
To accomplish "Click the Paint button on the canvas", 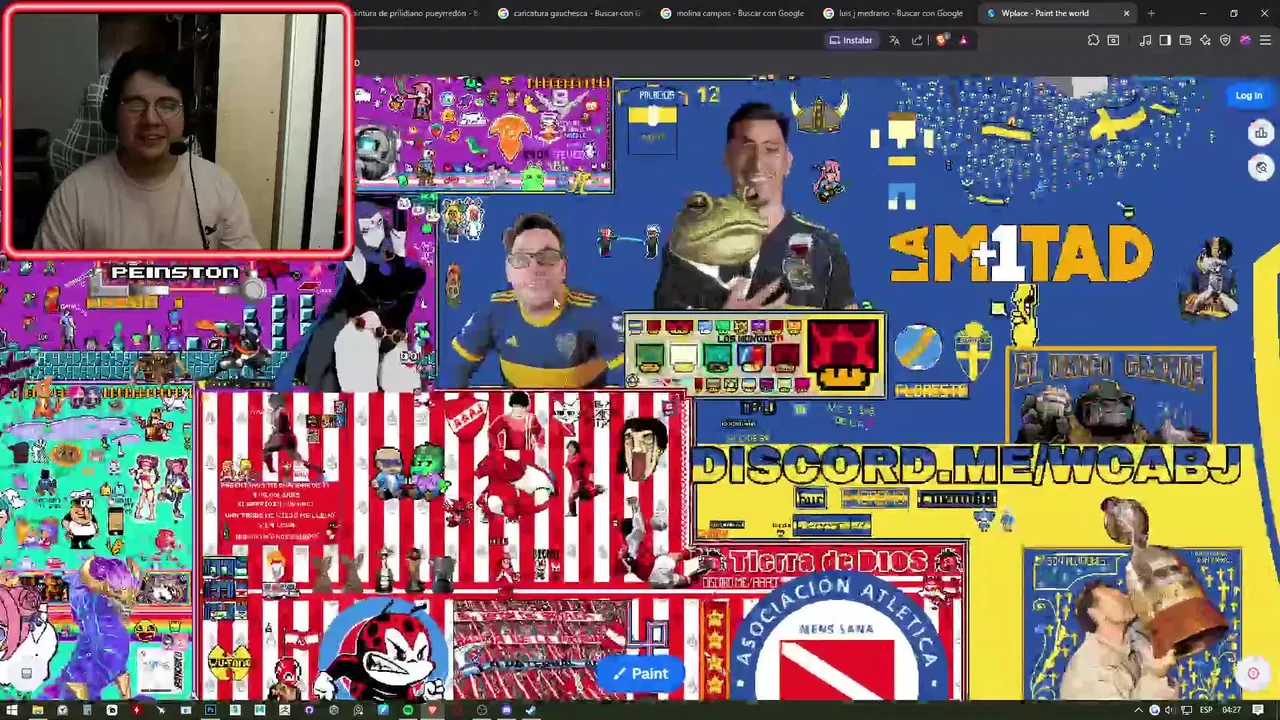I will click(x=640, y=673).
